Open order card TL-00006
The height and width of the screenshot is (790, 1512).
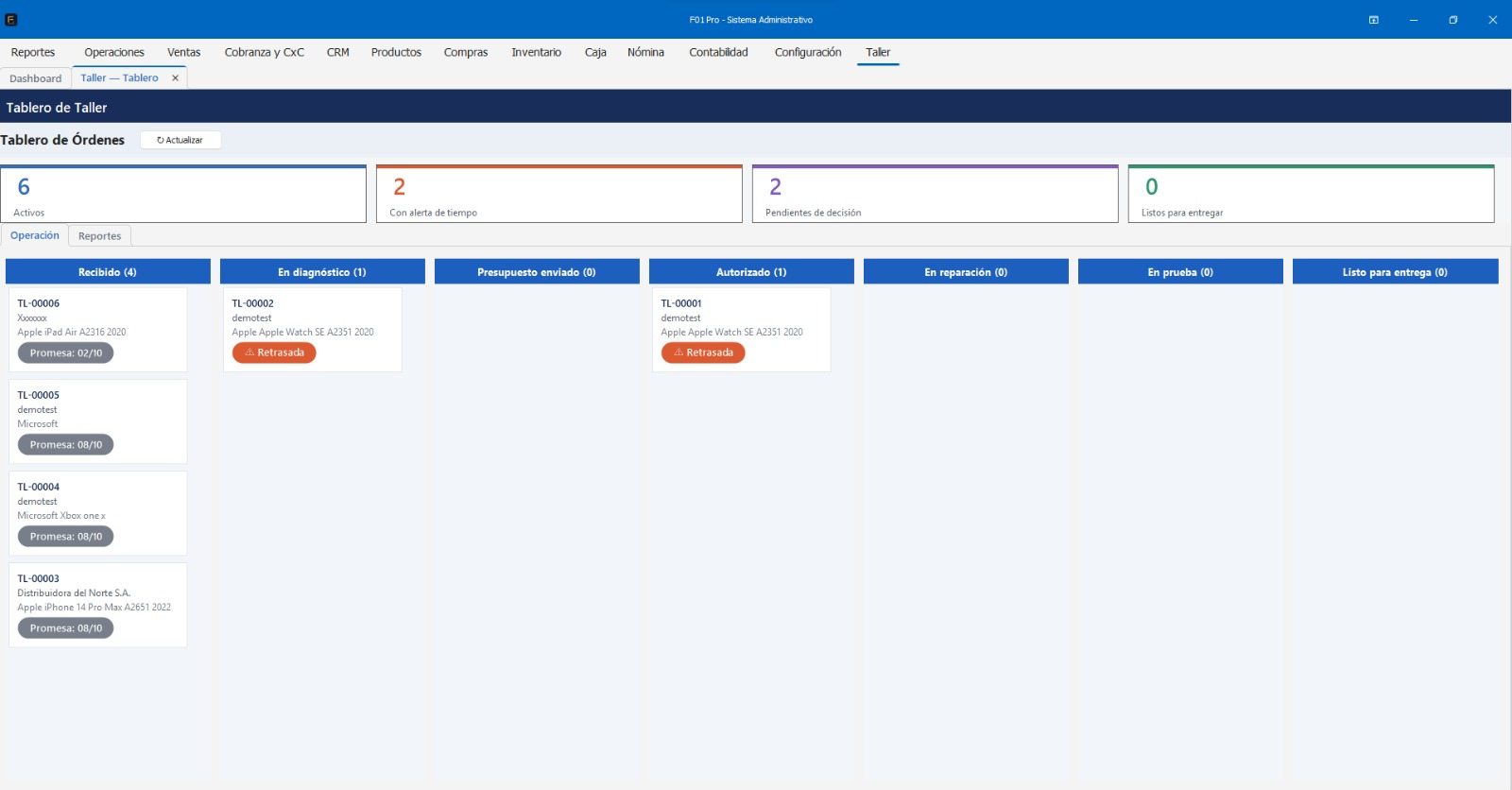(98, 330)
